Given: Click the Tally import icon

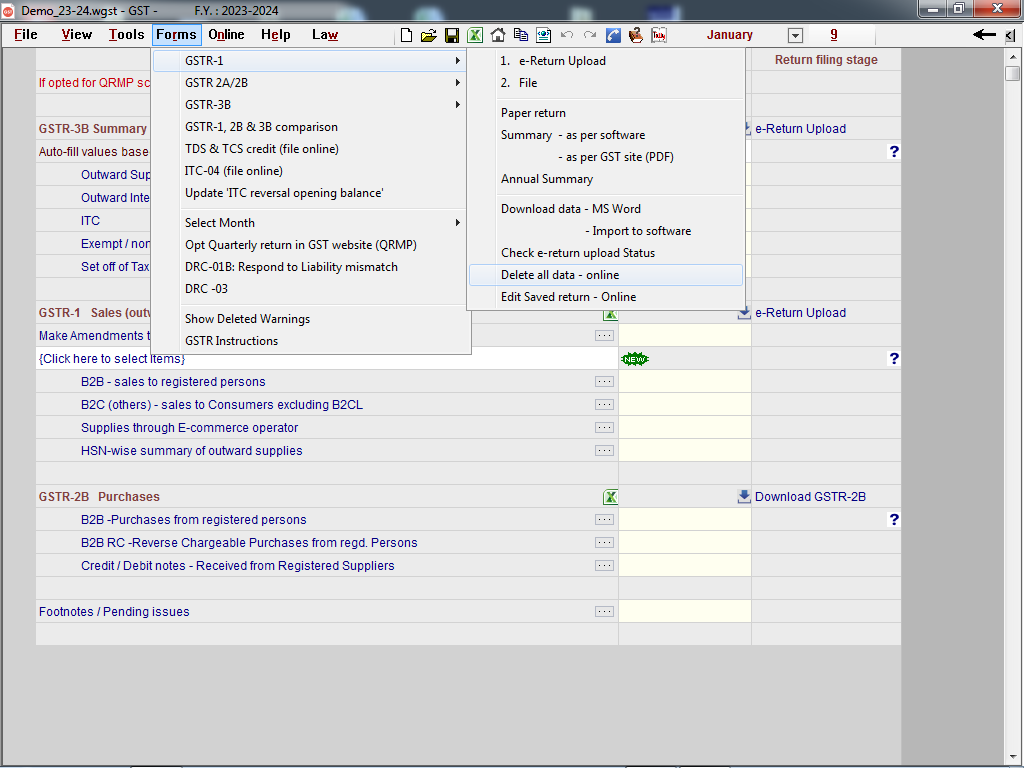Looking at the screenshot, I should [659, 35].
